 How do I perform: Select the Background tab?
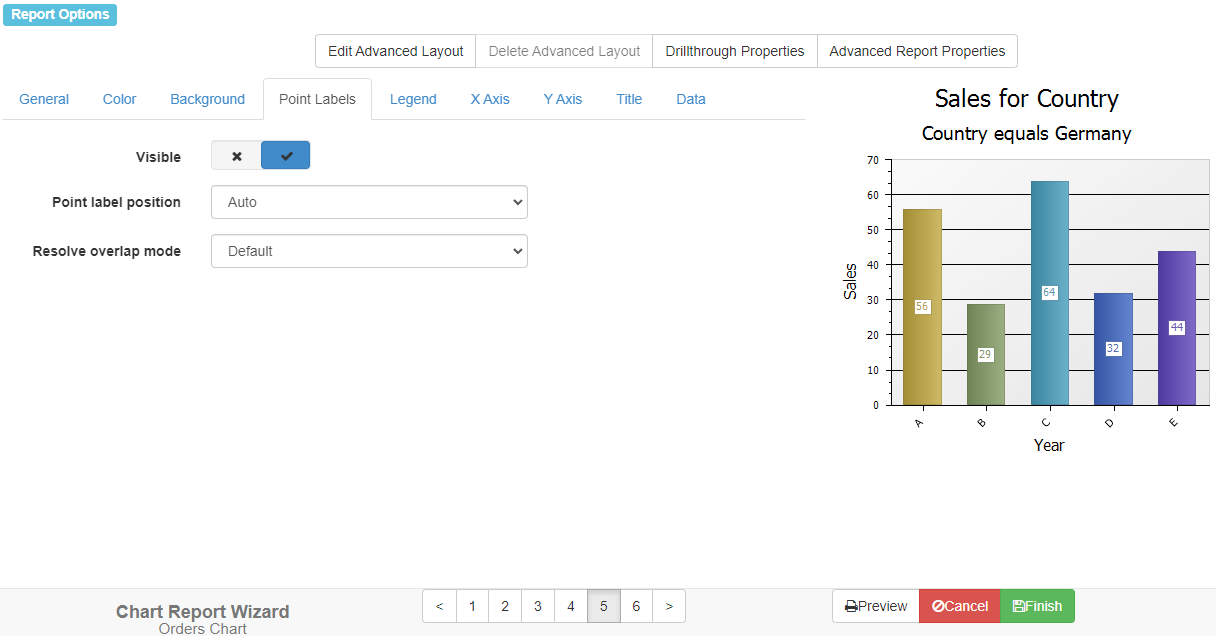click(207, 99)
